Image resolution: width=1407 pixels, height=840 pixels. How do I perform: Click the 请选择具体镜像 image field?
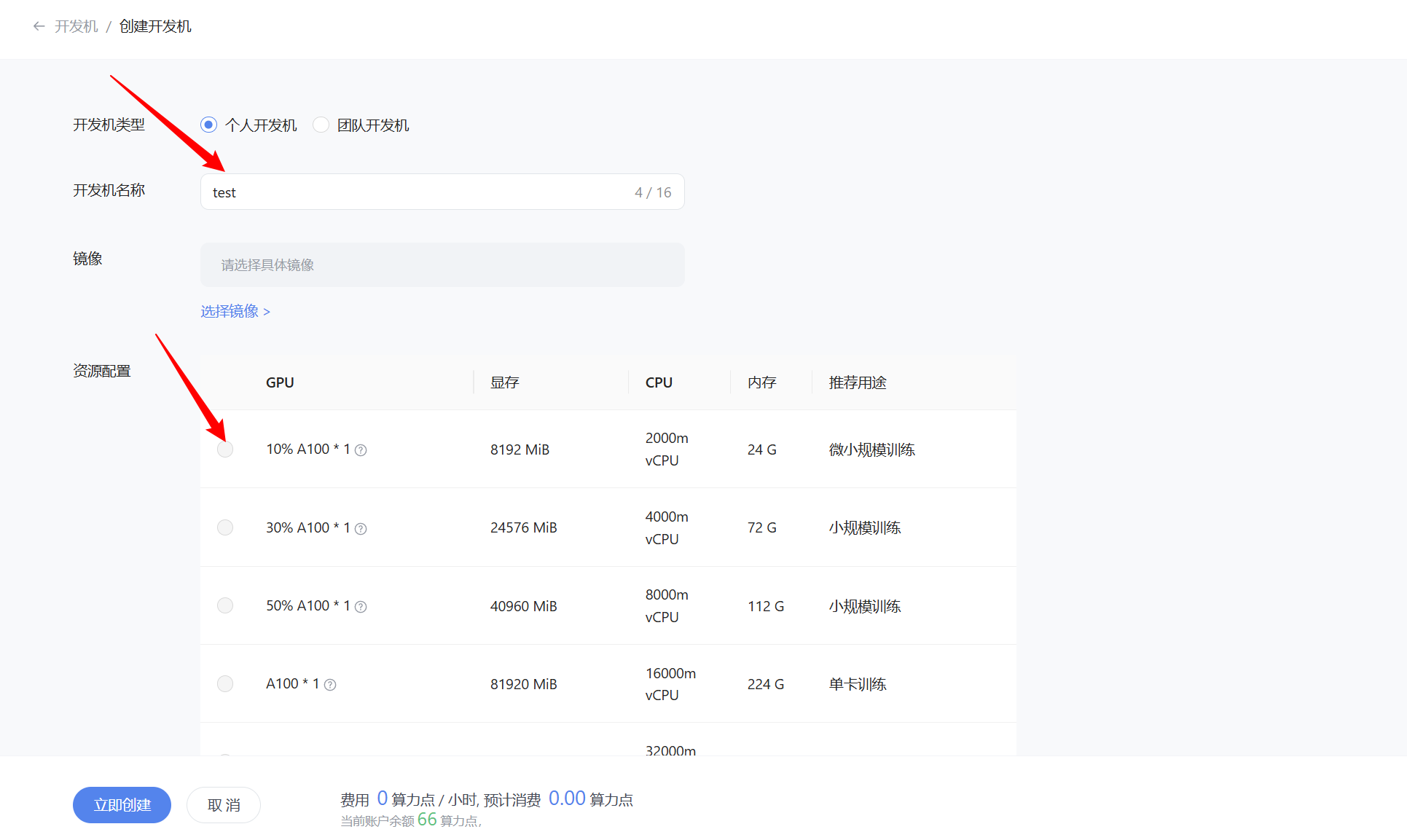442,264
